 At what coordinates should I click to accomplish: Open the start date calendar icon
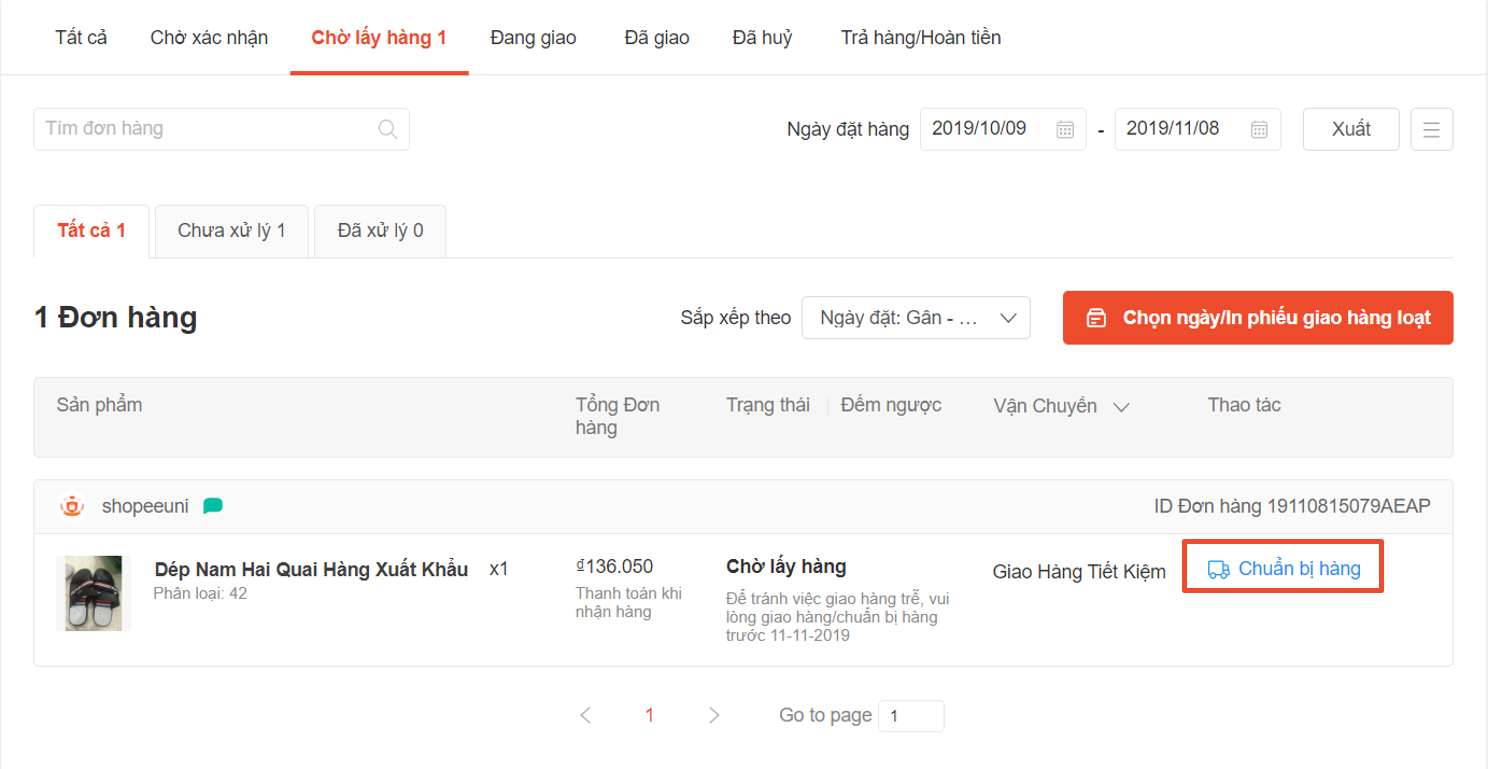tap(1065, 129)
